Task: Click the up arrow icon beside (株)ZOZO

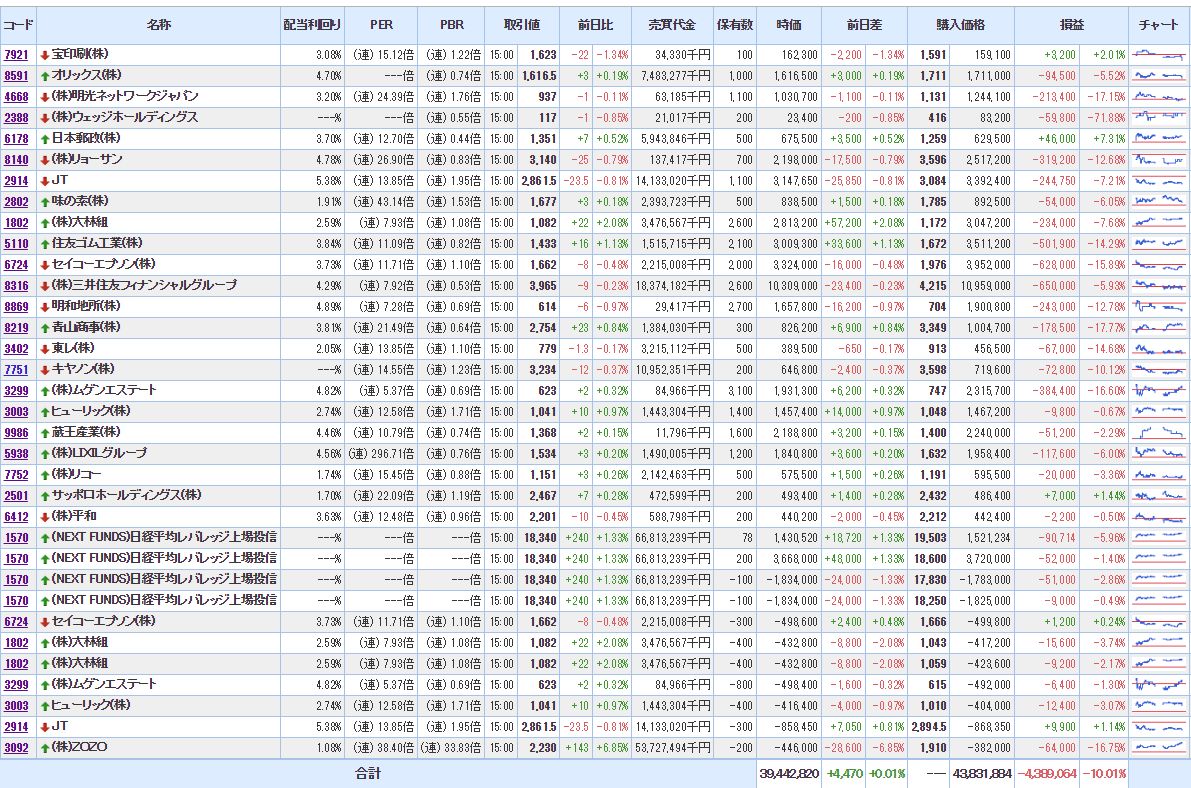Action: [45, 747]
